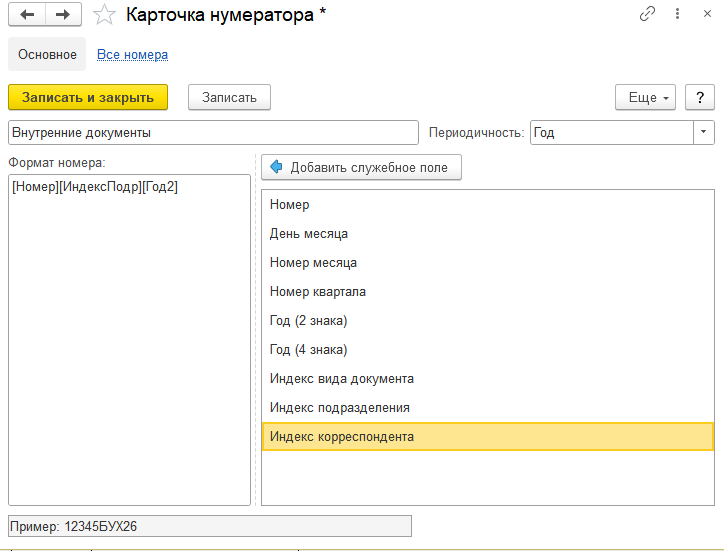Copy link using the chain icon
Image resolution: width=724 pixels, height=551 pixels.
click(648, 14)
